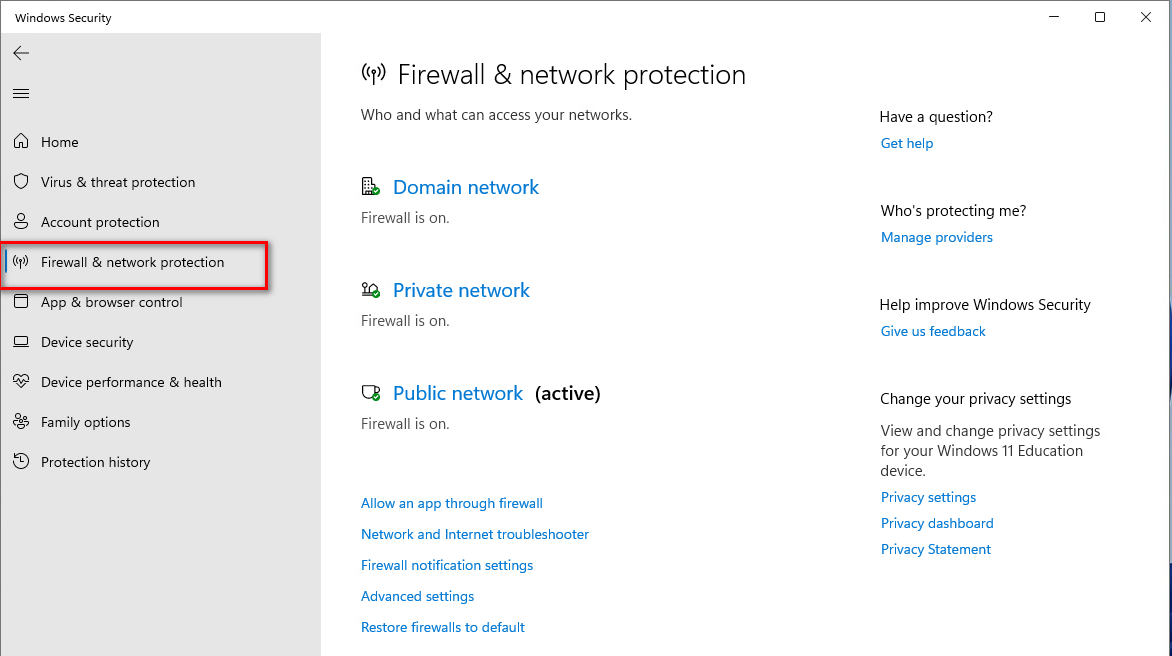1172x656 pixels.
Task: Open the Network and Internet troubleshooter
Action: click(x=475, y=534)
